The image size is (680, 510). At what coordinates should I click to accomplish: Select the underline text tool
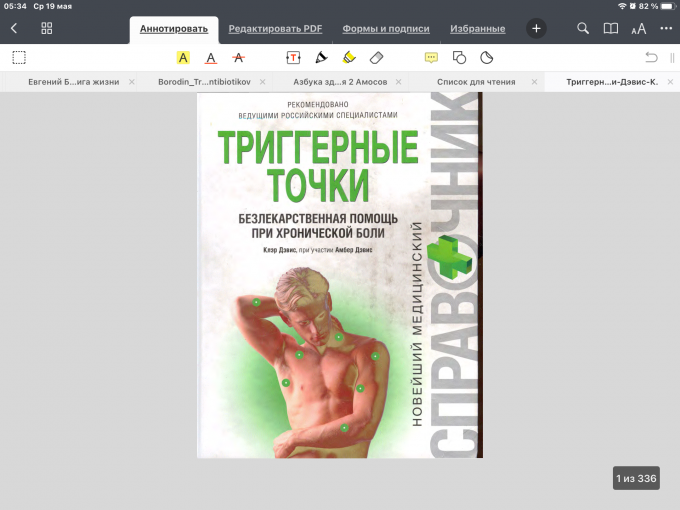point(211,58)
